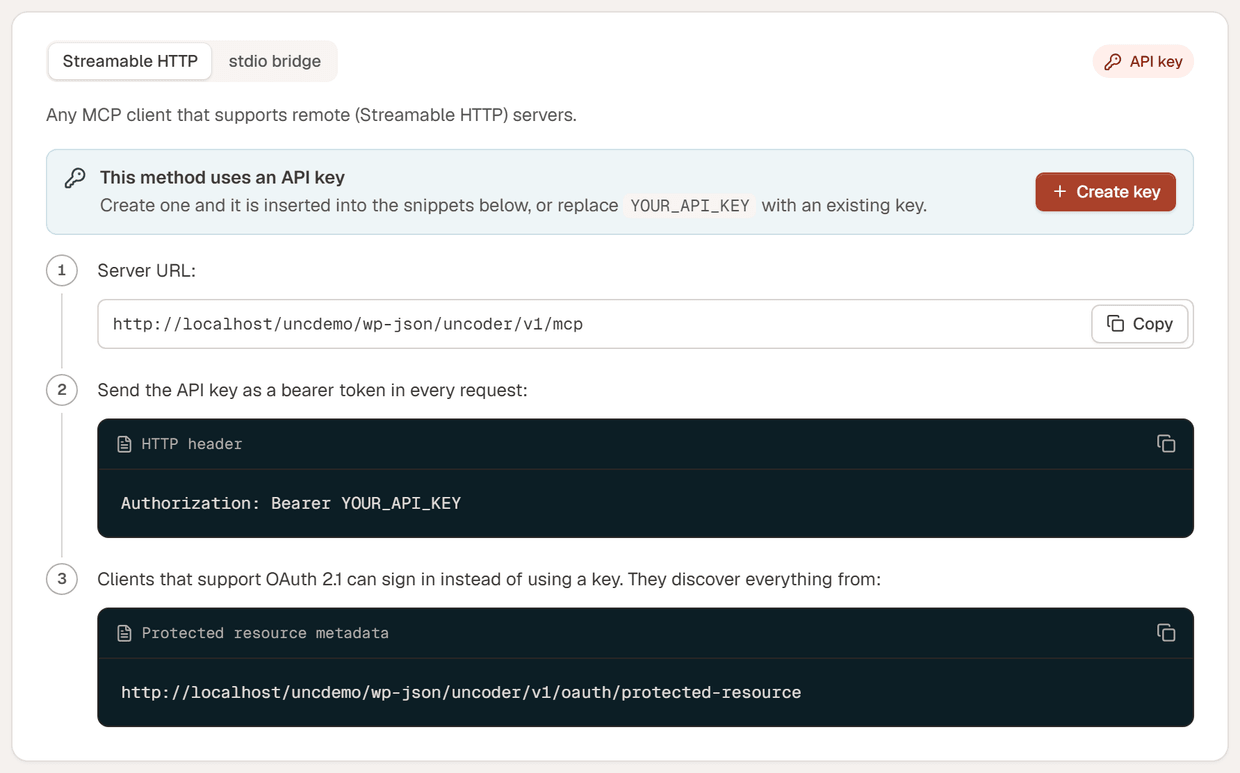Copy the HTTP header snippet
Screen dimensions: 1240x773
[1166, 443]
